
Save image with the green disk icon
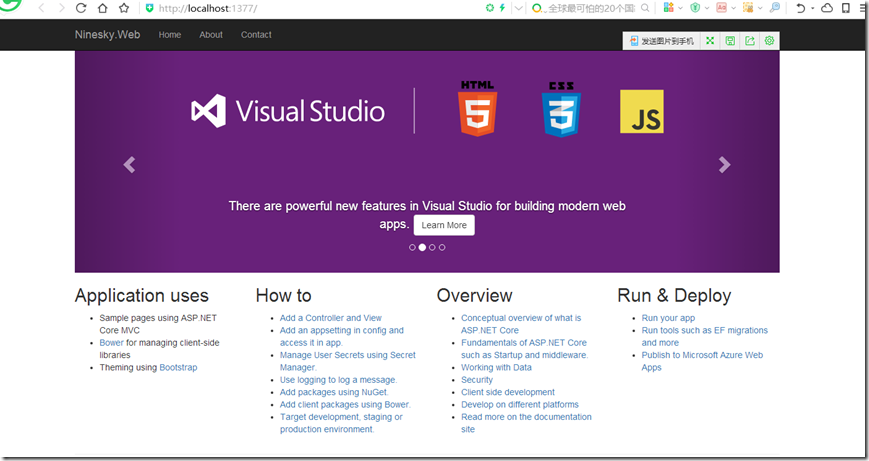[x=730, y=40]
